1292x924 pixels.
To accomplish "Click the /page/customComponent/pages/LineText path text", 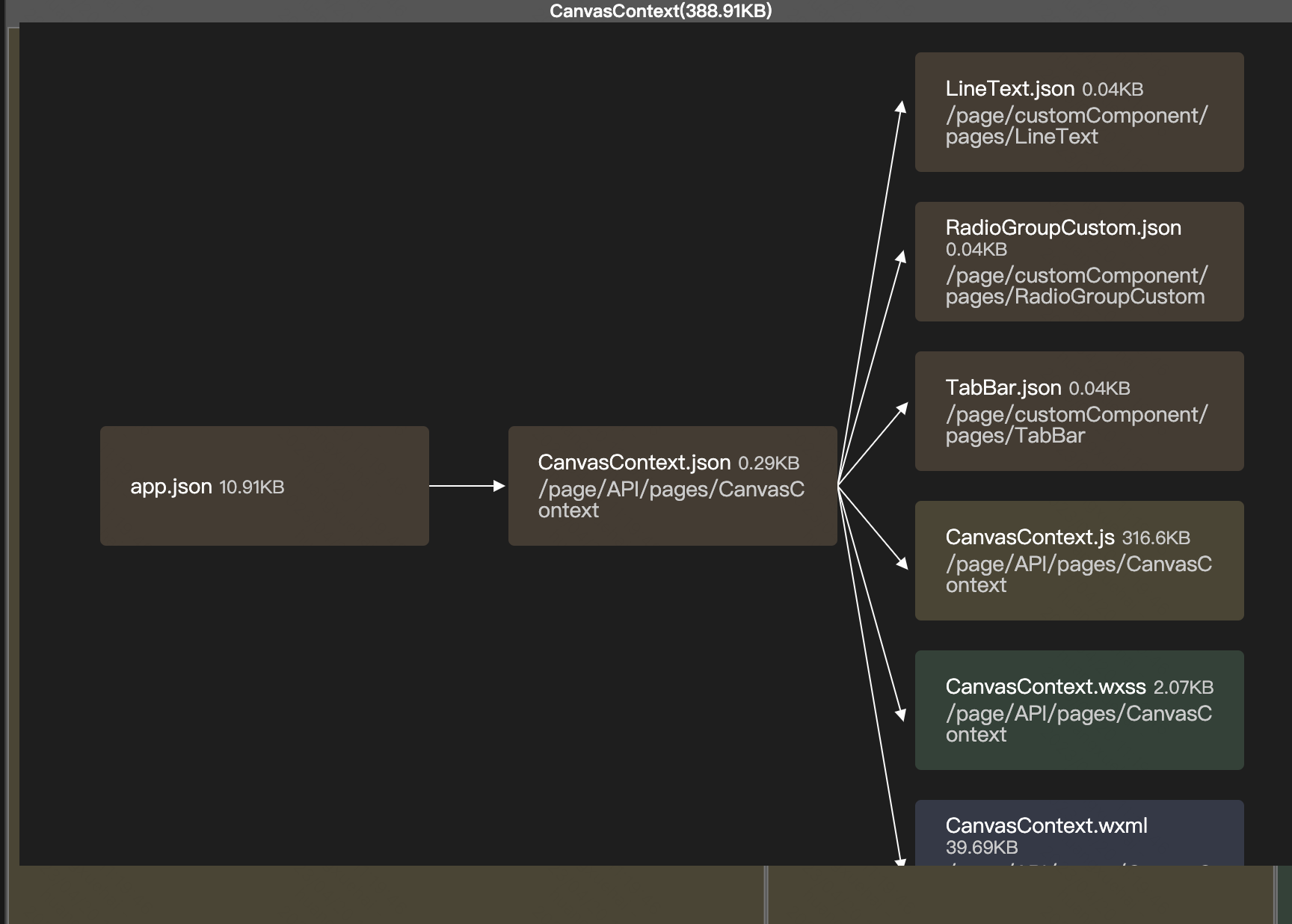I will coord(1077,126).
